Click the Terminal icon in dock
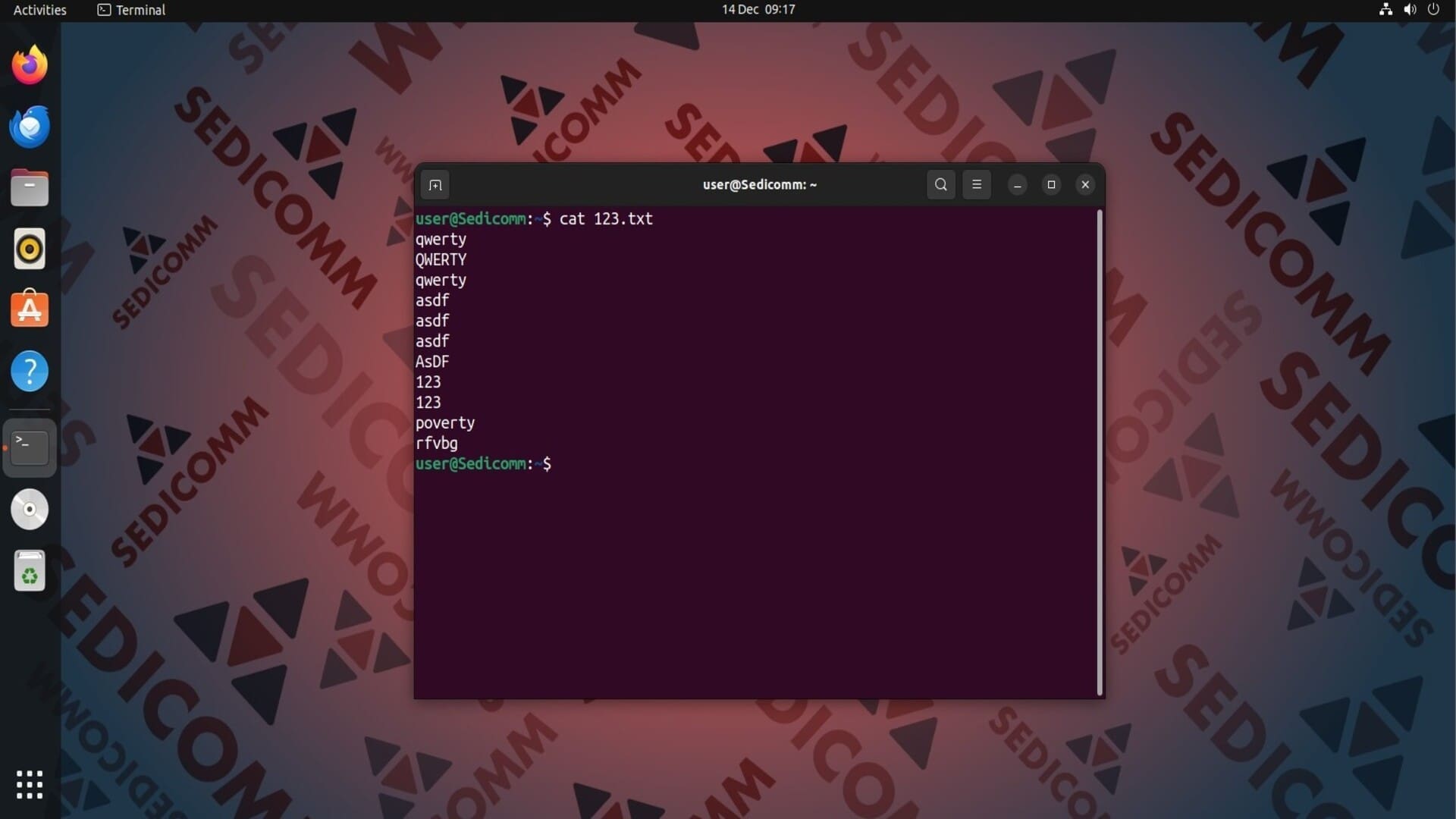This screenshot has width=1456, height=819. coord(30,447)
